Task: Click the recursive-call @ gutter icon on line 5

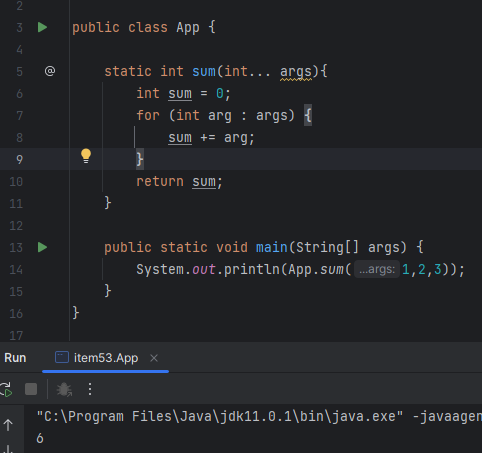Action: 50,71
